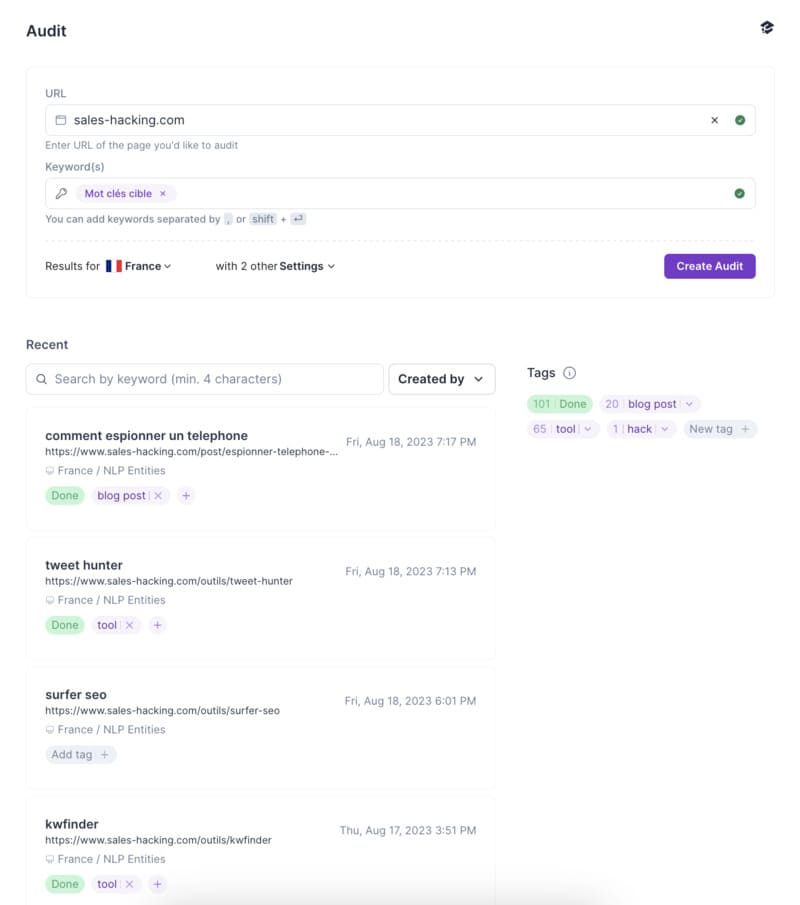Click the Done tag in the Tags panel
The height and width of the screenshot is (905, 800).
tap(558, 404)
